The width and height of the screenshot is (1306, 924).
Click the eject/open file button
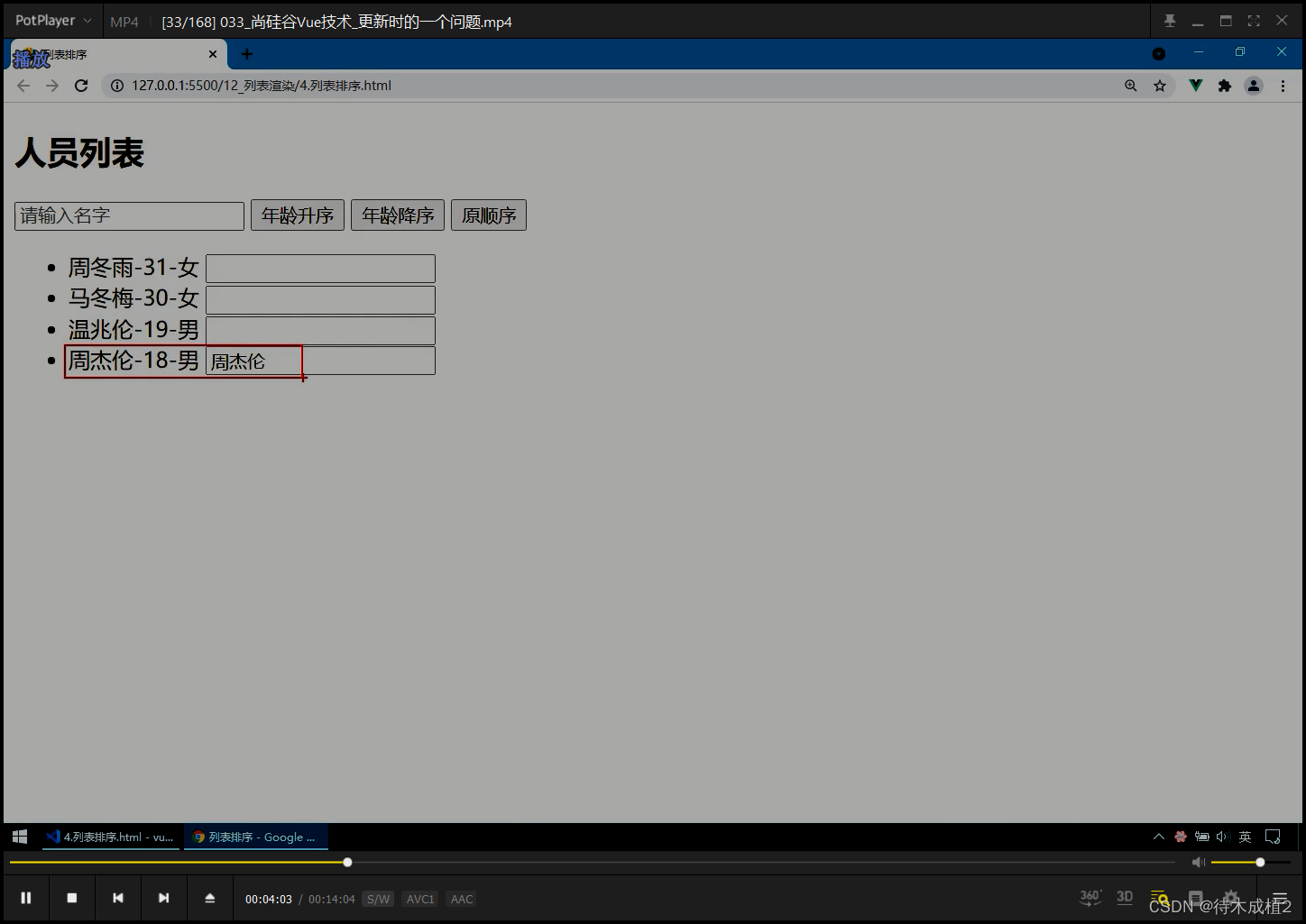(x=210, y=898)
